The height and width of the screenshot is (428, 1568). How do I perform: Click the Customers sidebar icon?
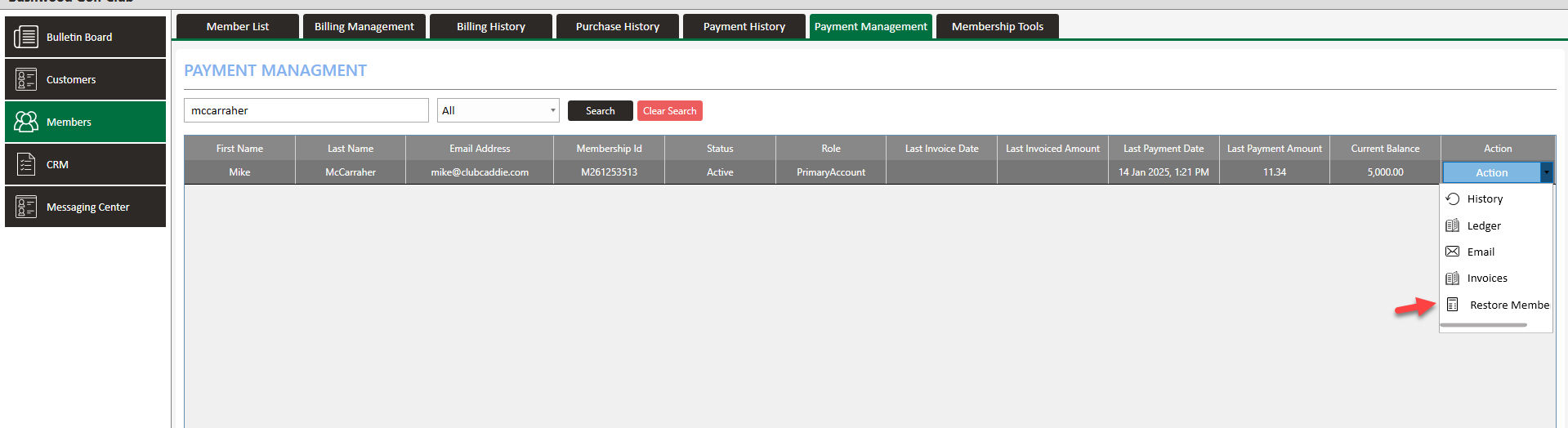point(26,79)
